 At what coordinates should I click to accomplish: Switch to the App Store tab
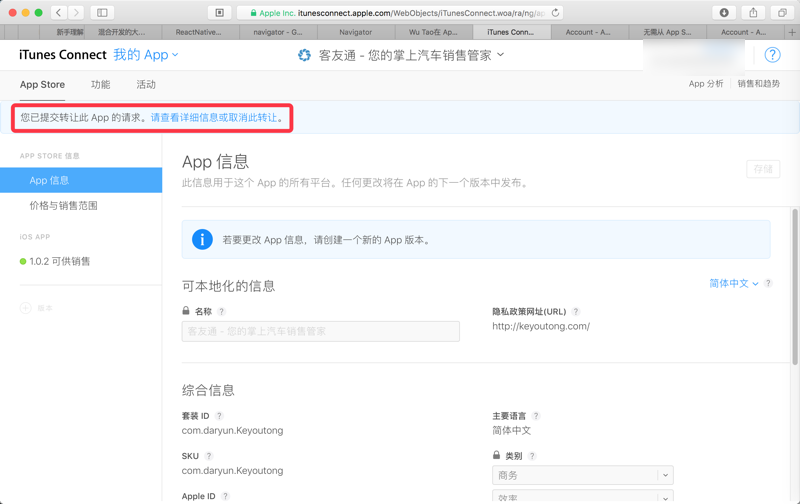click(42, 85)
